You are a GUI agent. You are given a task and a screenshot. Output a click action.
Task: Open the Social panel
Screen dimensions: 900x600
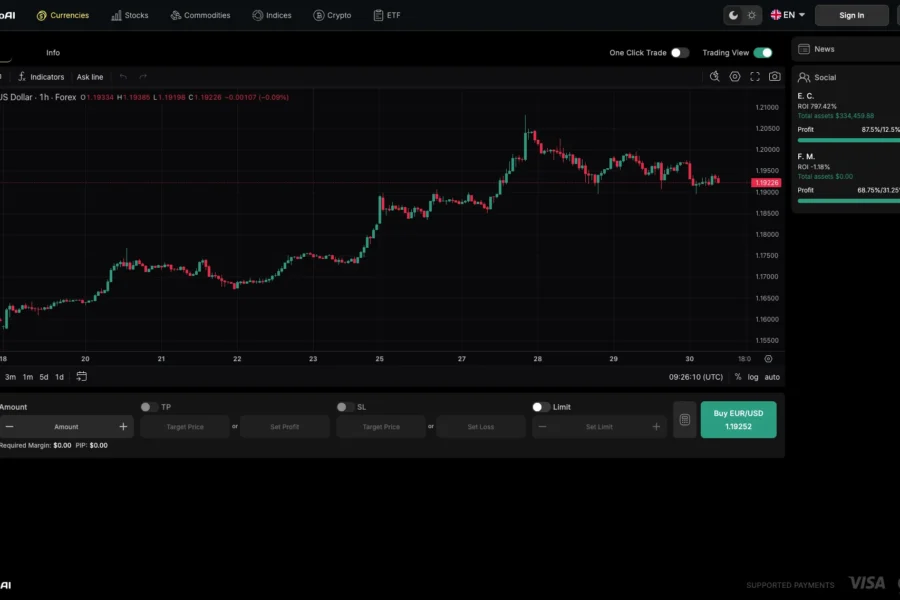[817, 78]
